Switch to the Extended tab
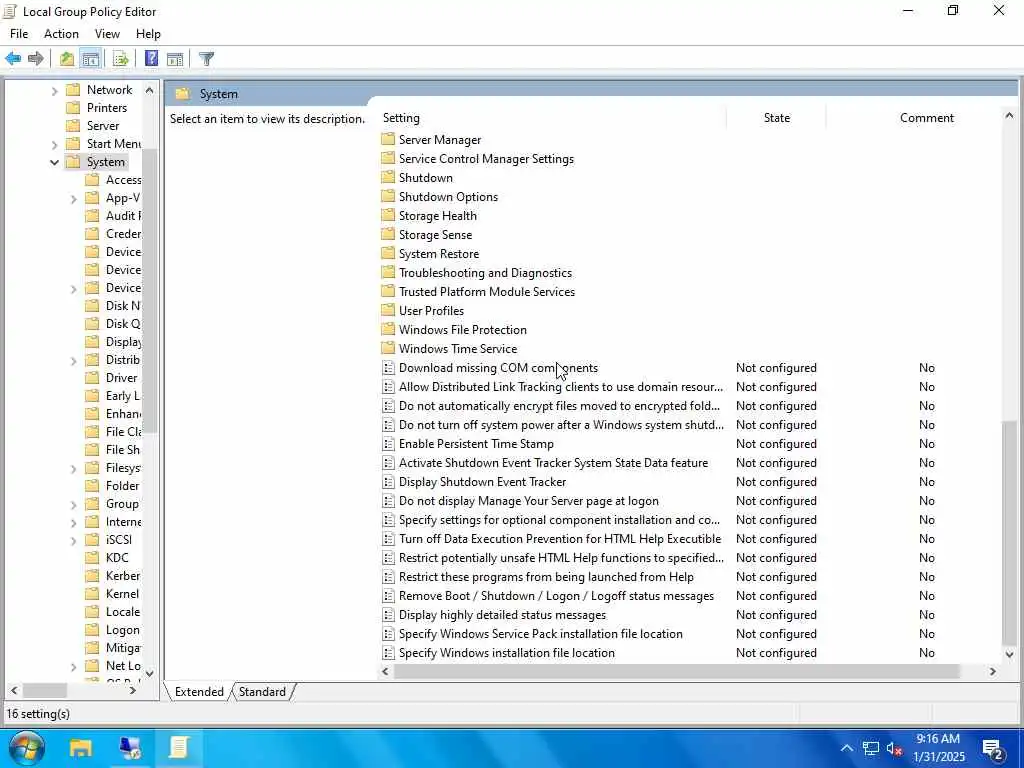 tap(199, 692)
